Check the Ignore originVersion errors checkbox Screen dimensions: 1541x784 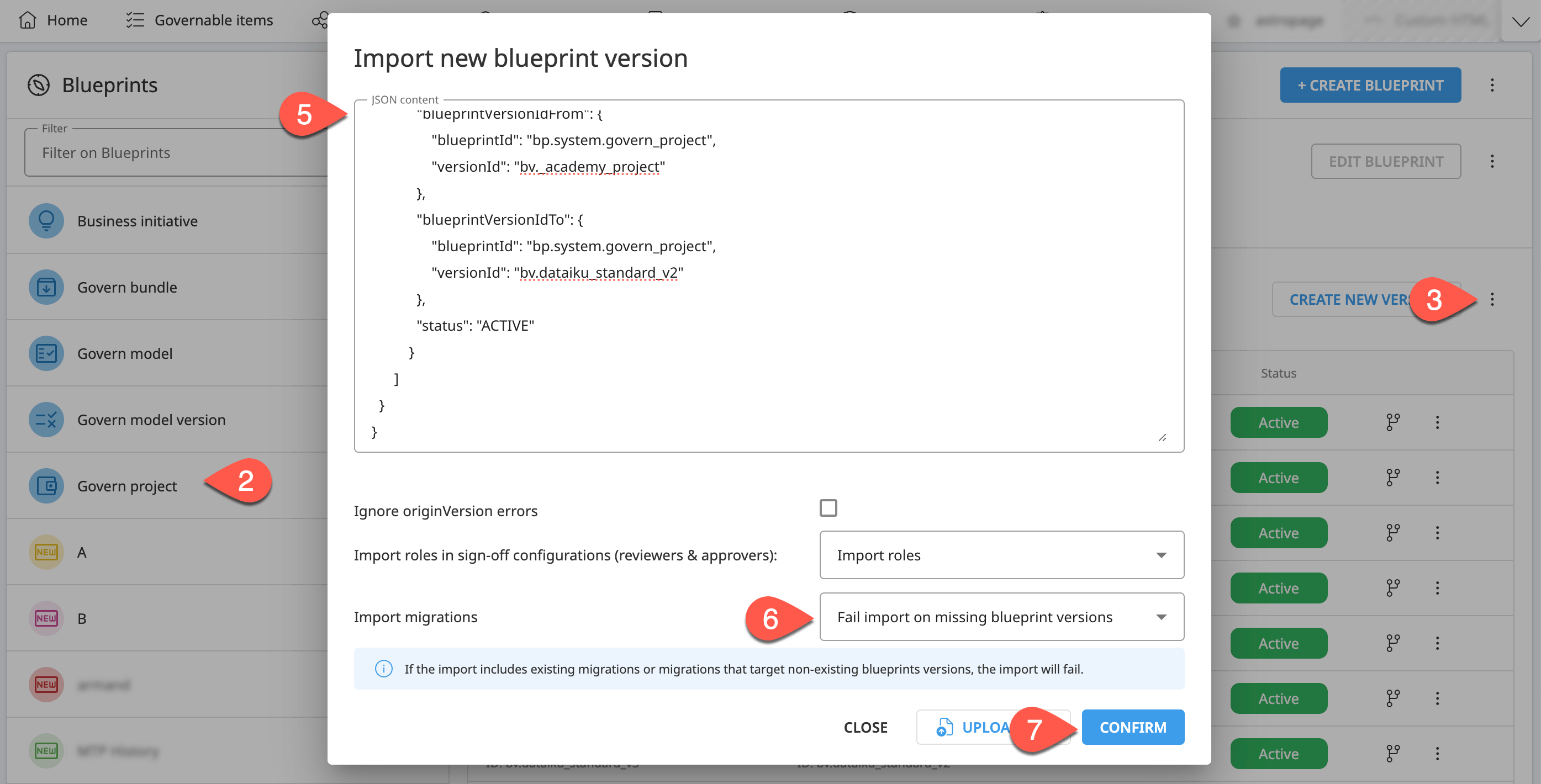tap(830, 508)
